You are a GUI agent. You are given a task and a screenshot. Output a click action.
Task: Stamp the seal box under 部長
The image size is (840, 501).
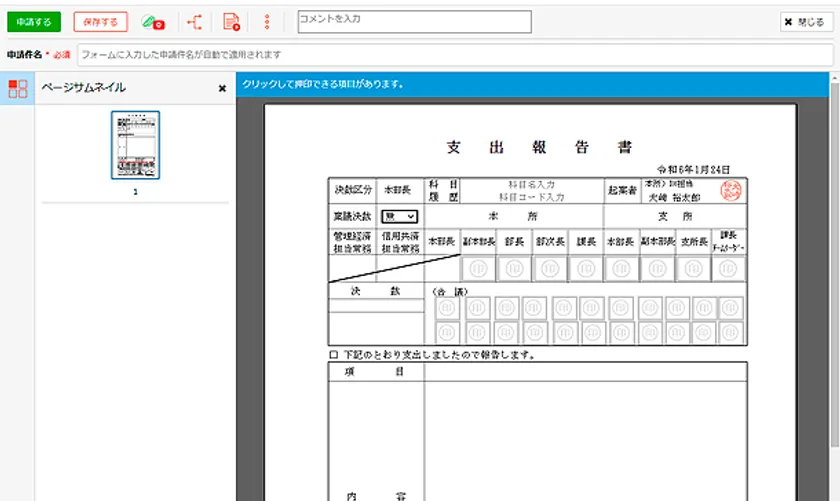(x=514, y=268)
